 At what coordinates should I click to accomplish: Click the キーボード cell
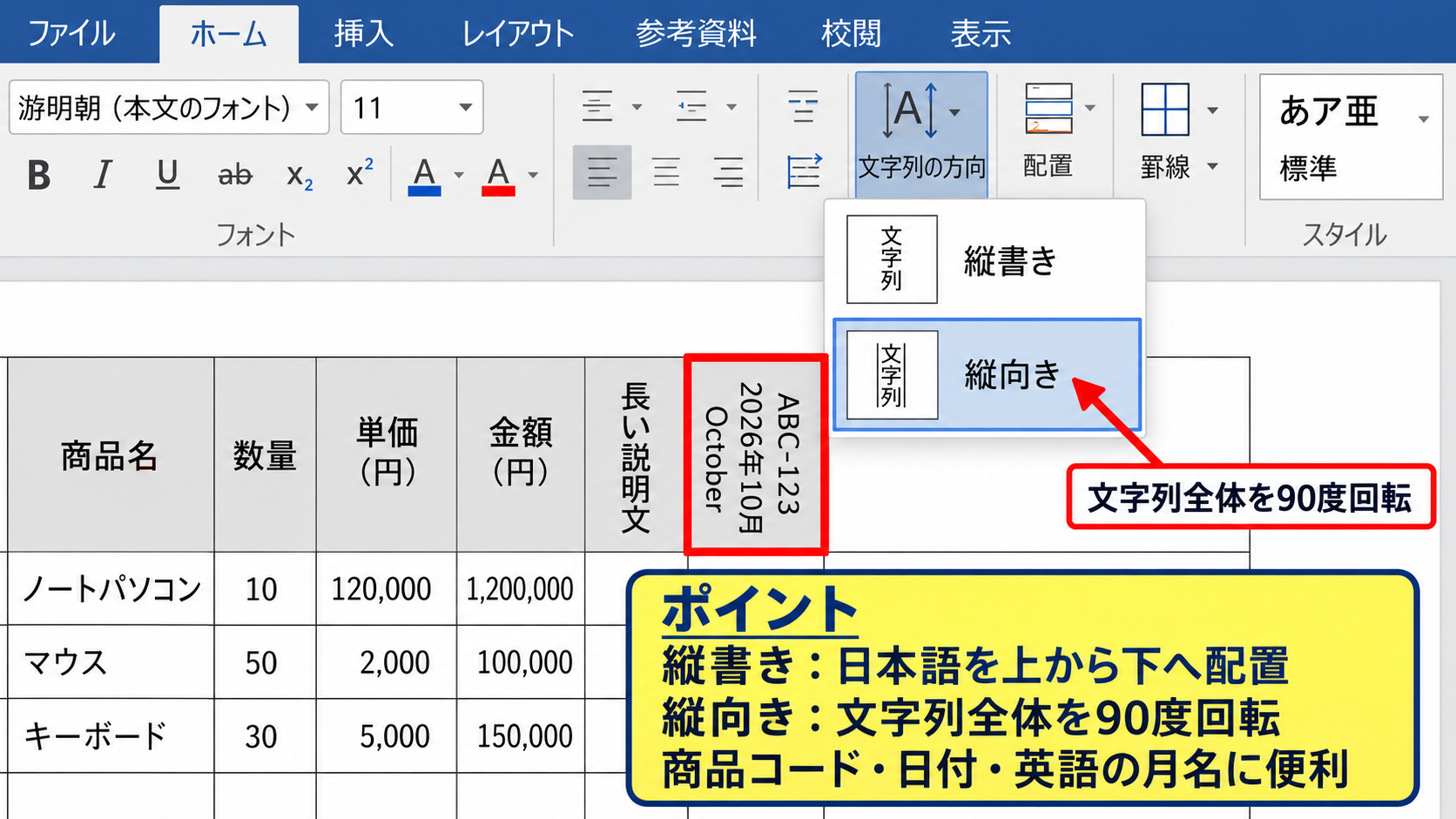pos(111,735)
